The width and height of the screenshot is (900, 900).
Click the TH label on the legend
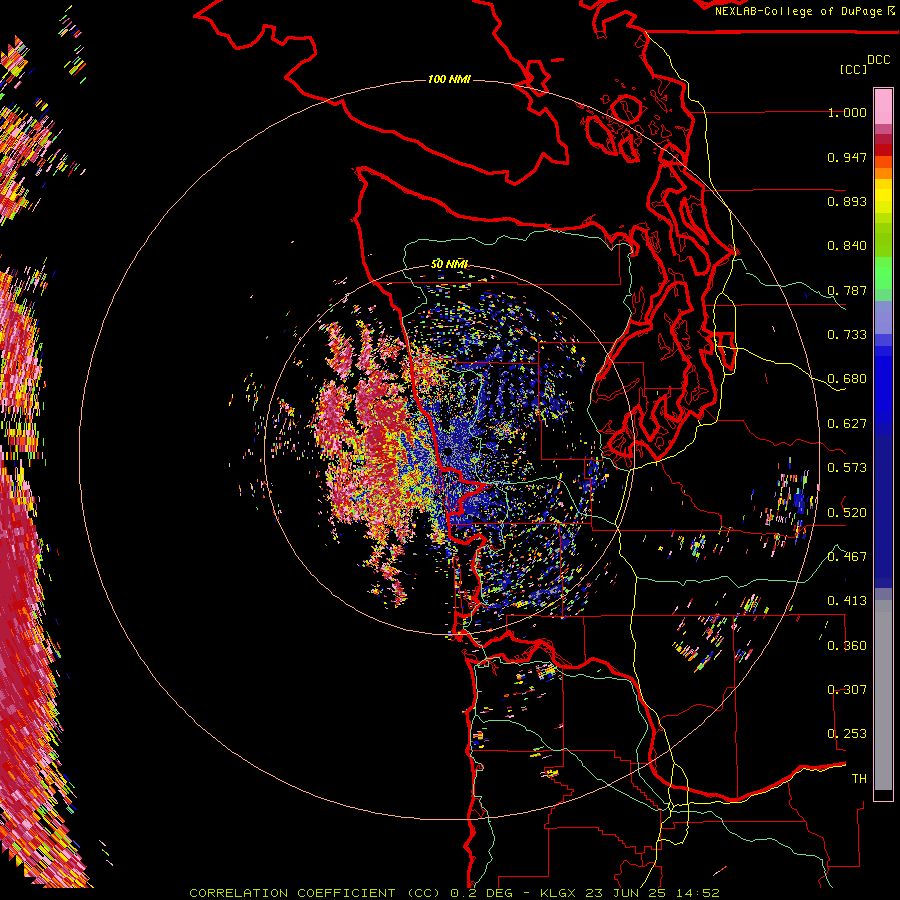point(859,779)
